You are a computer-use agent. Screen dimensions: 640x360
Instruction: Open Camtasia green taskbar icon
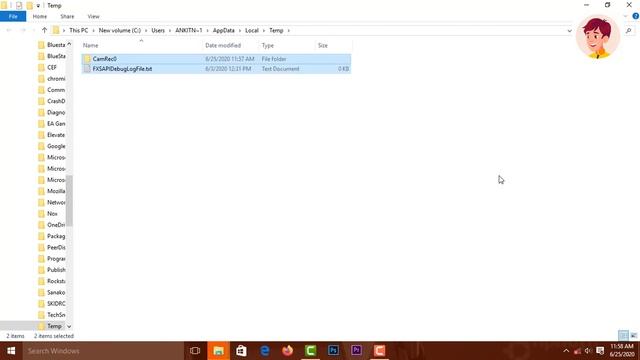tap(311, 351)
